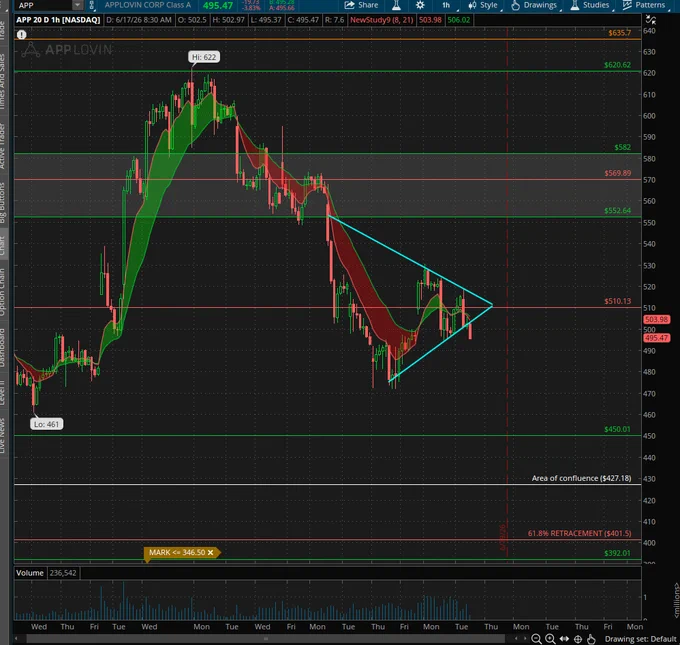680x645 pixels.
Task: Select the $392.01 level label
Action: point(617,553)
